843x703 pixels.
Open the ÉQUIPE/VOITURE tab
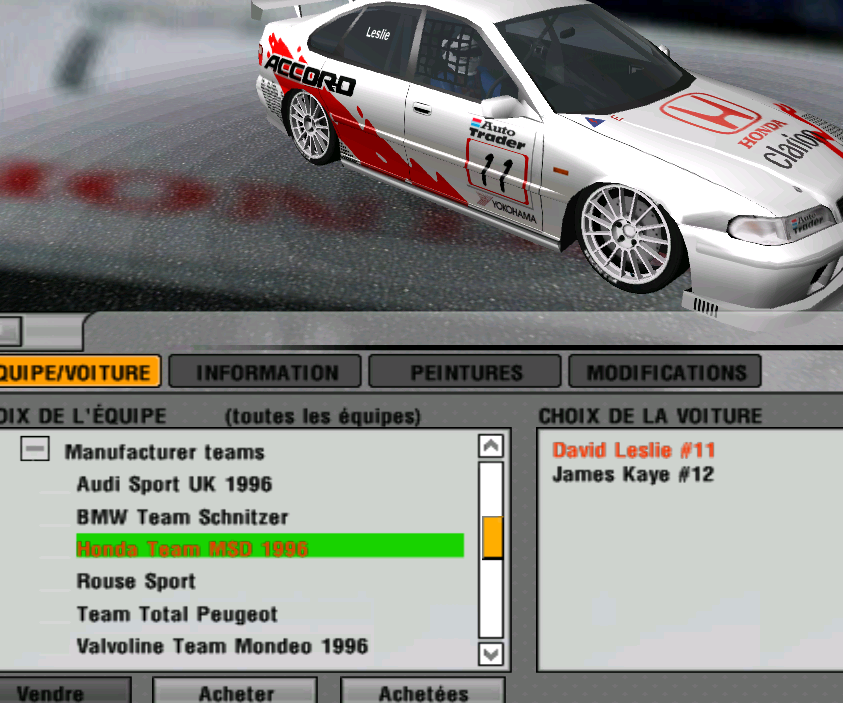click(x=78, y=372)
